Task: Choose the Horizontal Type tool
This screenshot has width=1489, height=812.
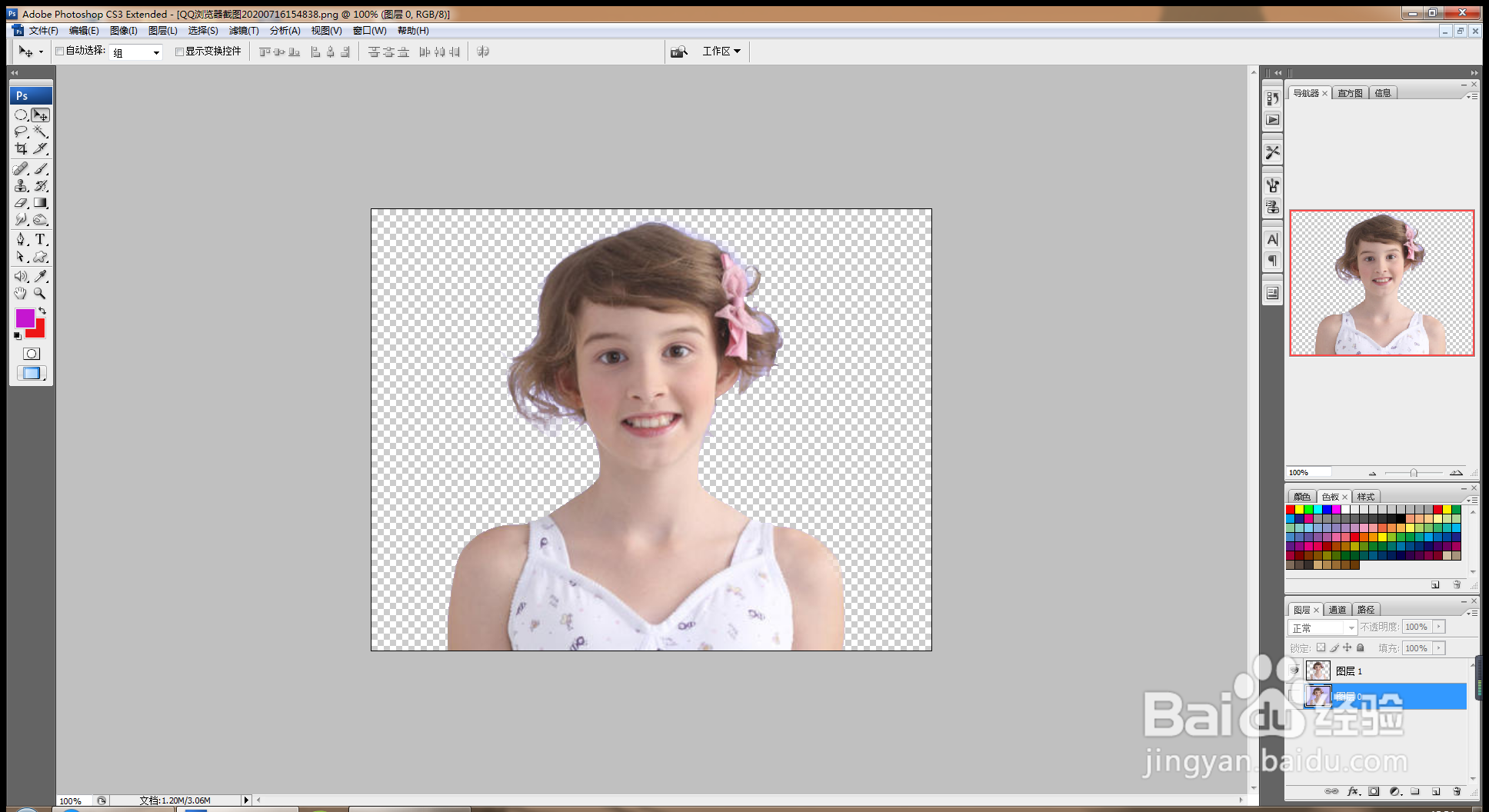Action: (x=41, y=240)
